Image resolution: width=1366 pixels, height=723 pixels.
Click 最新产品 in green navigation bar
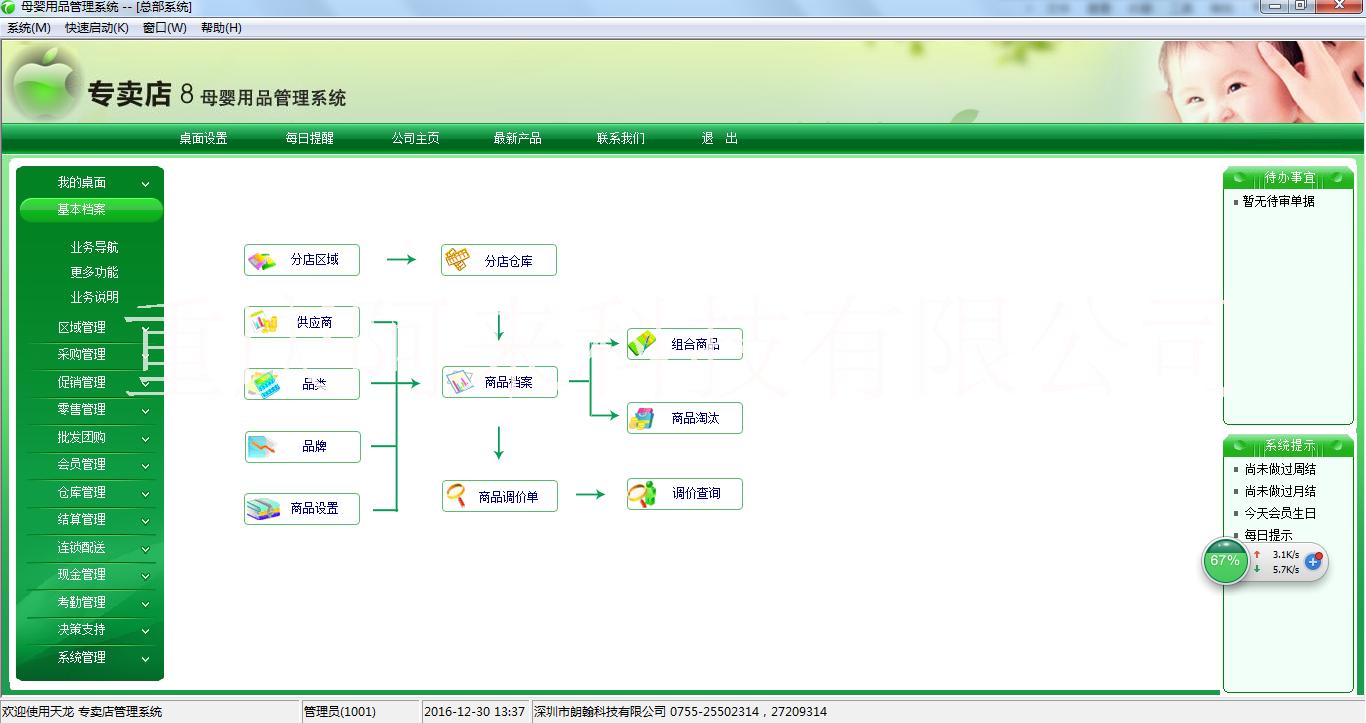tap(518, 138)
